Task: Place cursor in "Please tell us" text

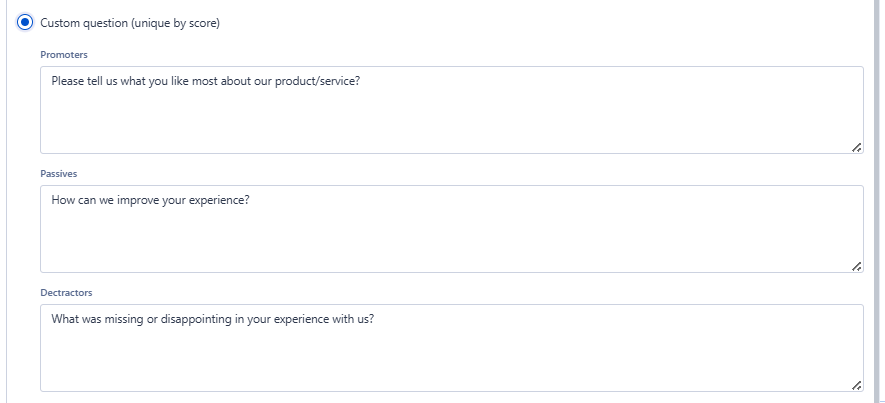Action: [84, 81]
